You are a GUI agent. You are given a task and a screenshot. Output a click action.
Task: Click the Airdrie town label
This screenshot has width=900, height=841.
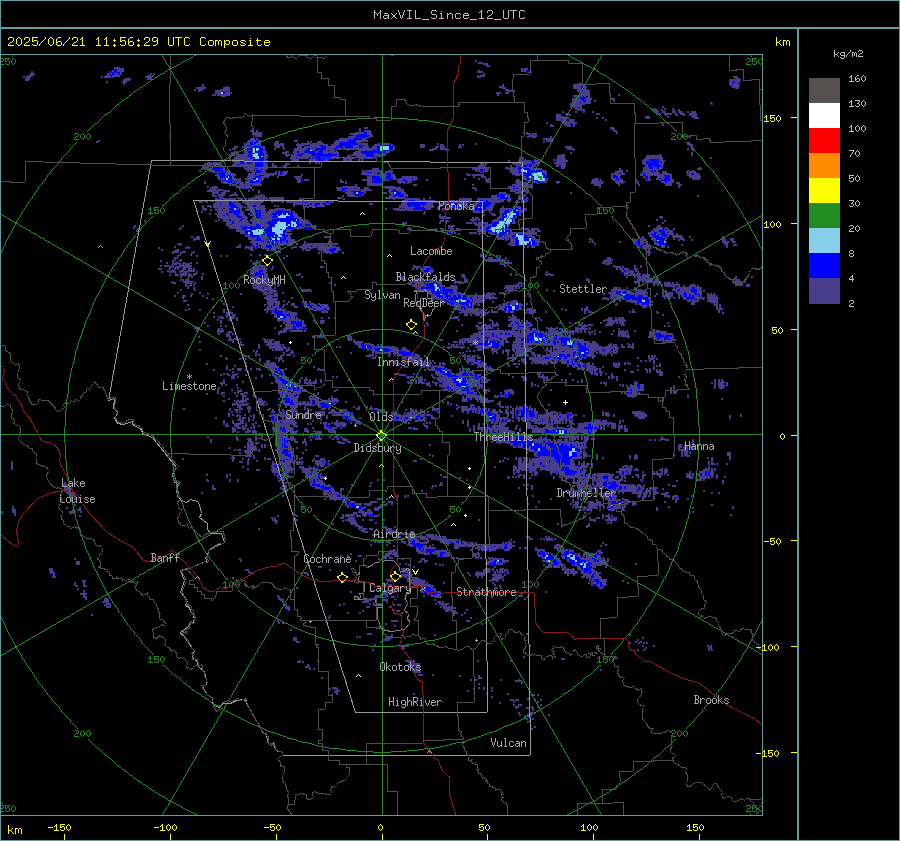[394, 534]
